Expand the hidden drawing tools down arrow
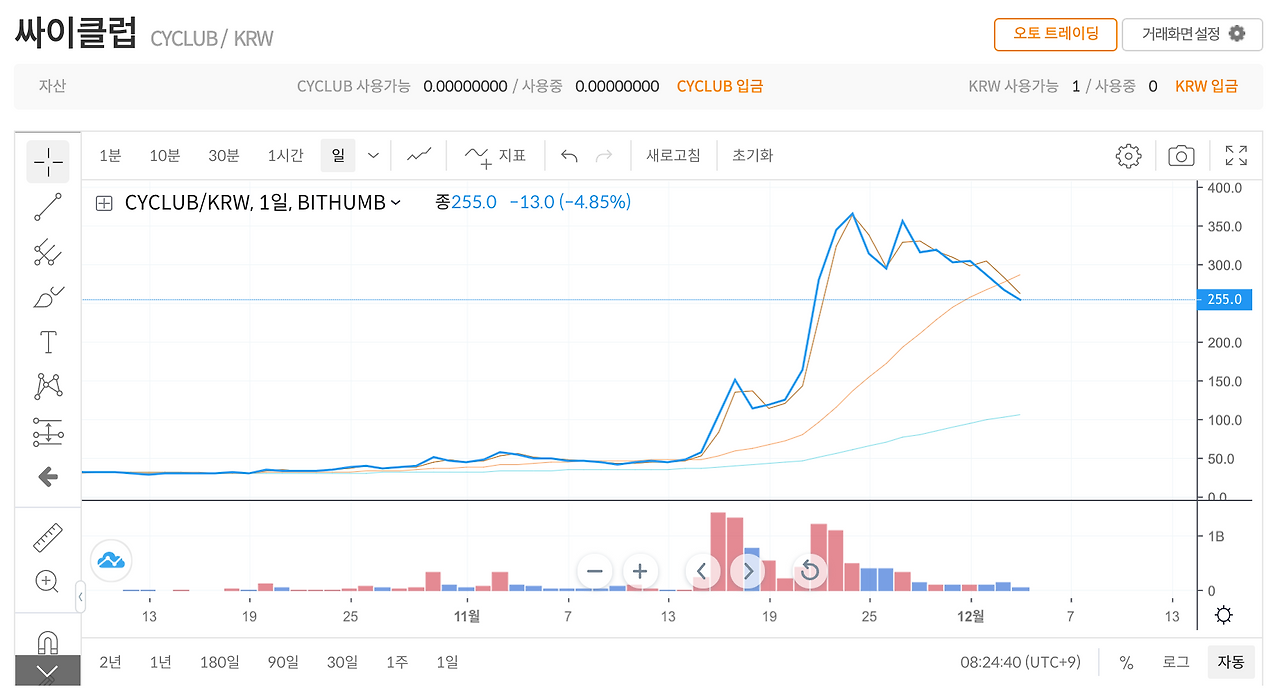The width and height of the screenshot is (1280, 694). pos(47,671)
